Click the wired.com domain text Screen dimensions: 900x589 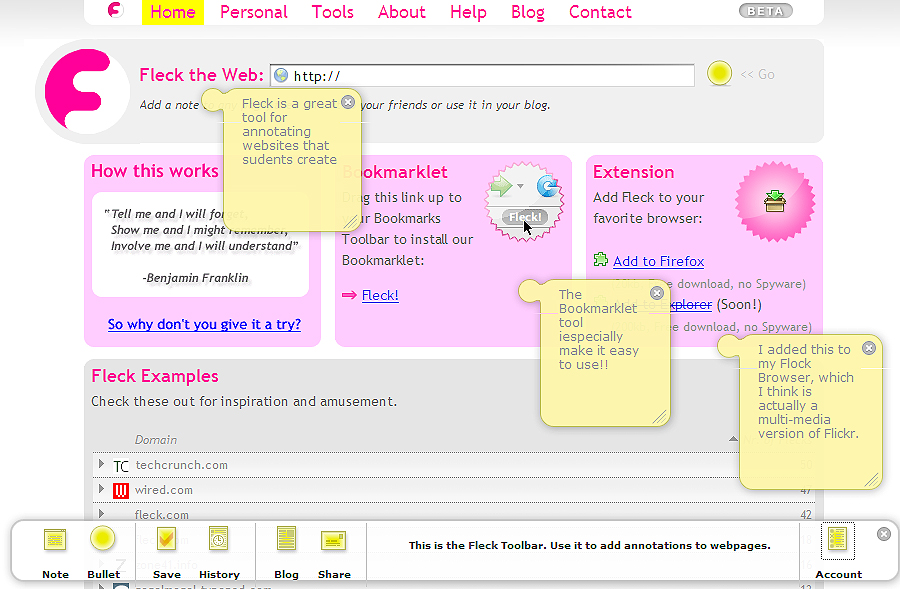tap(164, 490)
